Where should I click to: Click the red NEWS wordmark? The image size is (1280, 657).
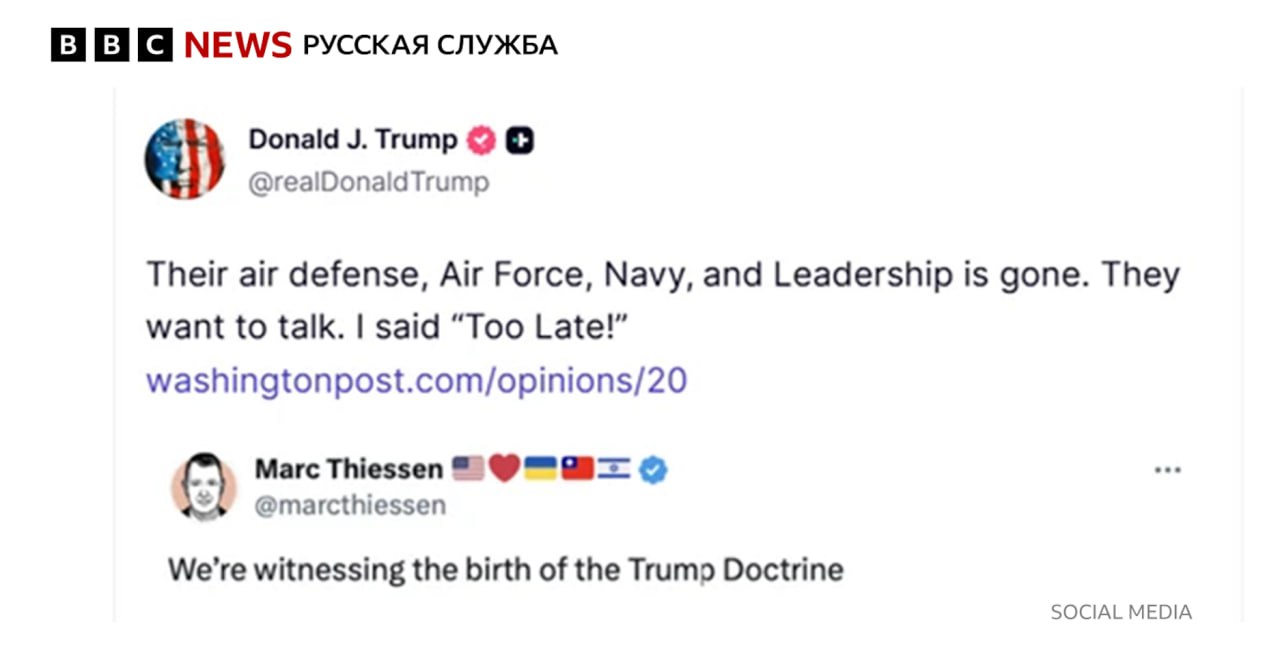click(x=238, y=45)
